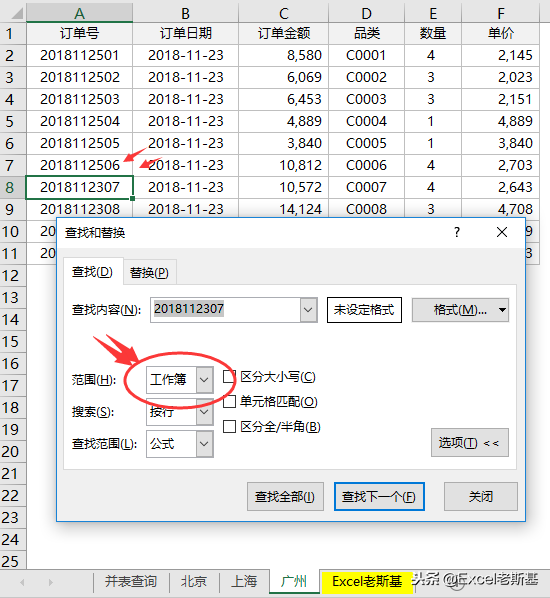The image size is (550, 598).
Task: Click the help question mark in dialog
Action: 457,232
